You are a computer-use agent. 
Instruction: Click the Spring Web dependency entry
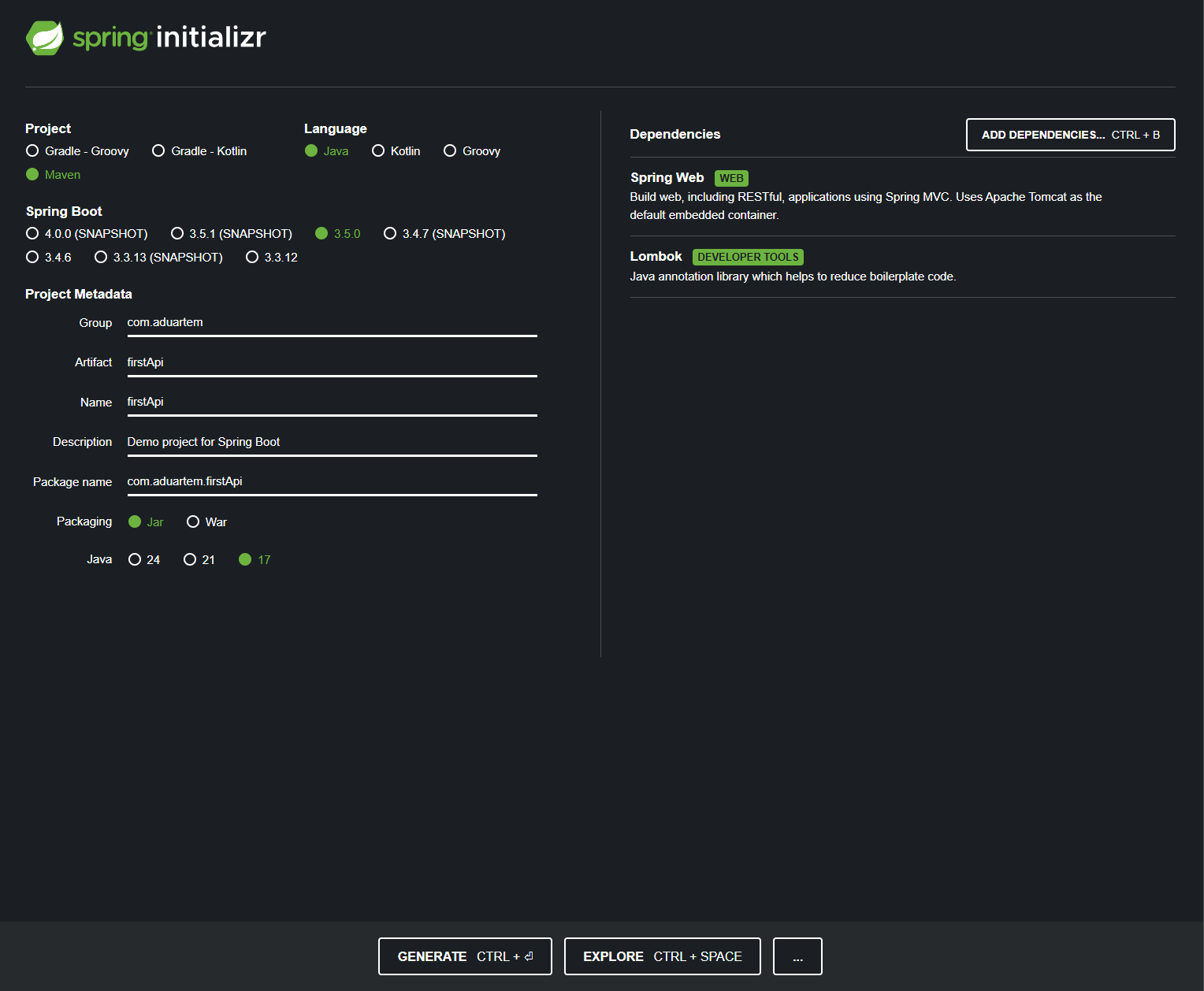click(902, 196)
